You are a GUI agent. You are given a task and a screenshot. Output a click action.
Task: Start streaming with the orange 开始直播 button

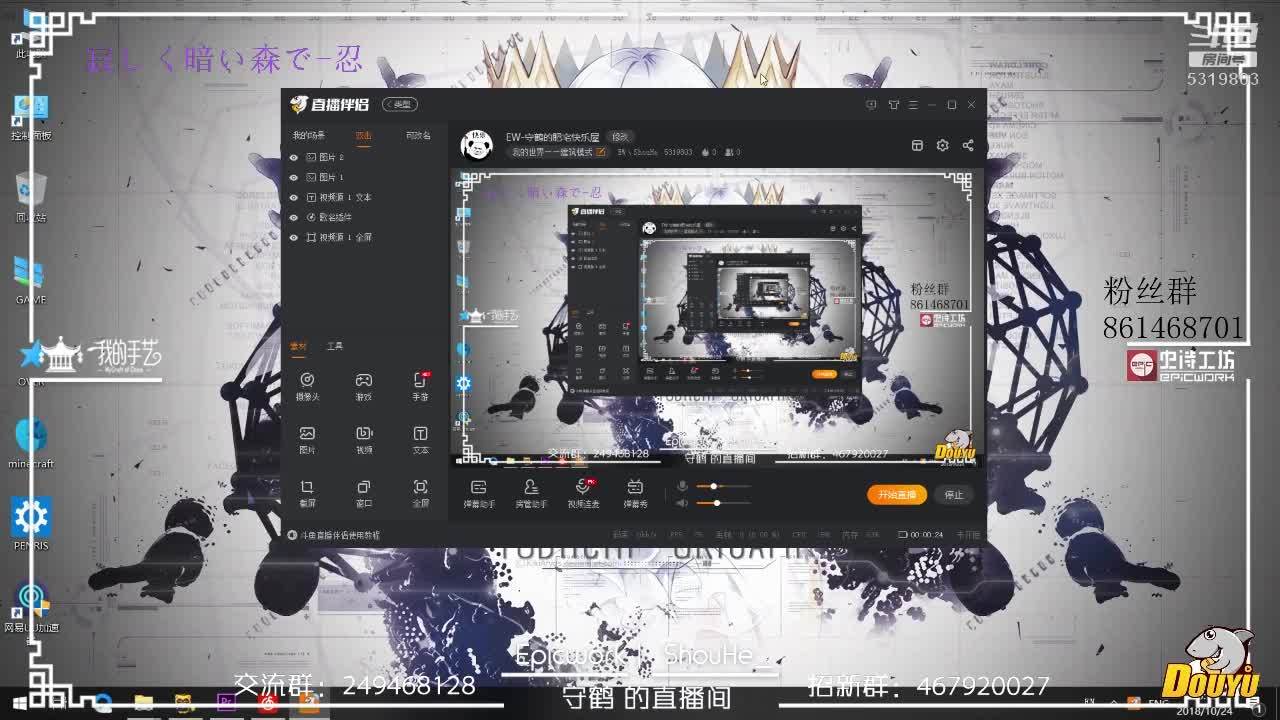coord(897,494)
